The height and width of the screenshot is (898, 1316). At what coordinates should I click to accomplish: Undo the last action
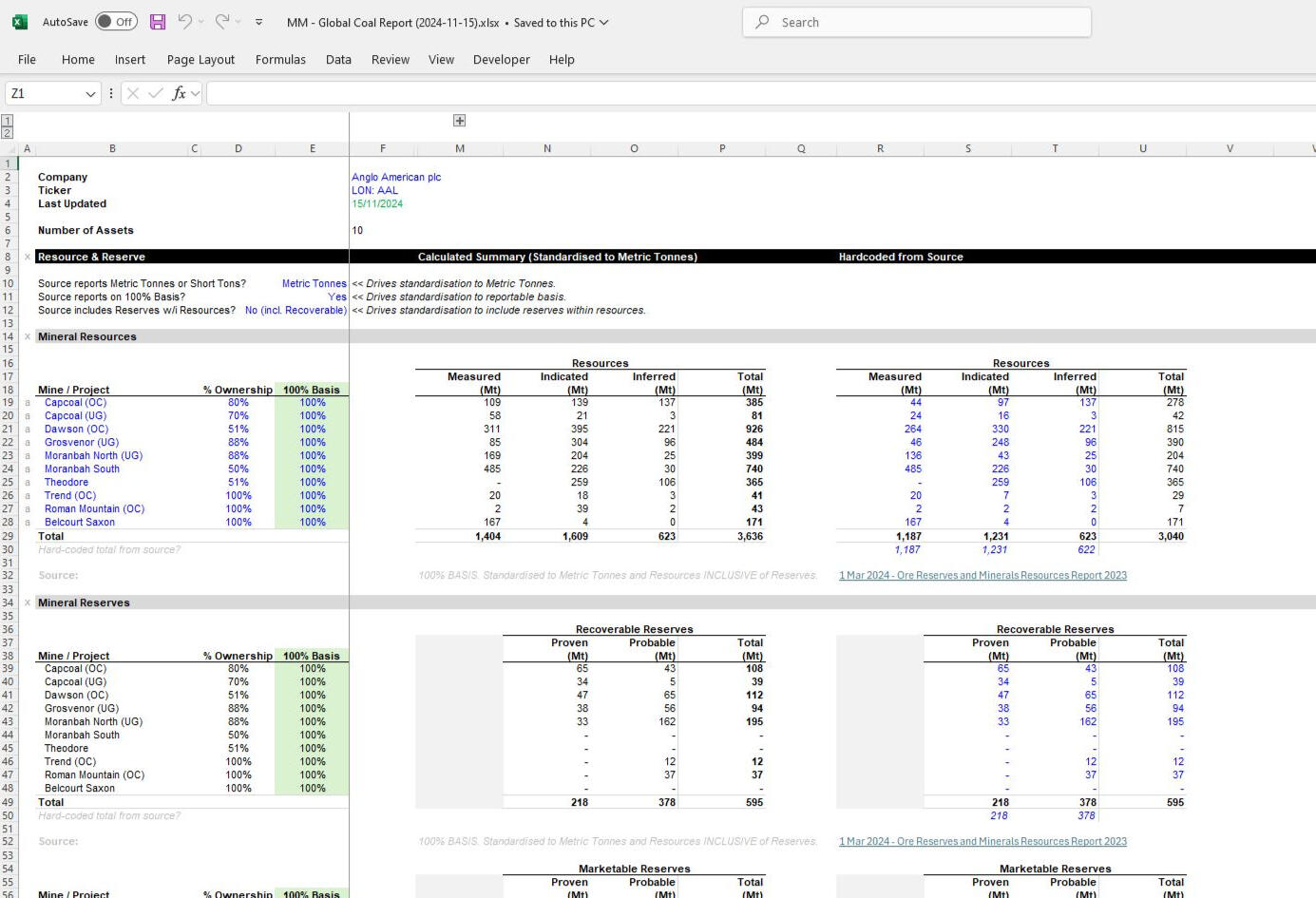(184, 22)
